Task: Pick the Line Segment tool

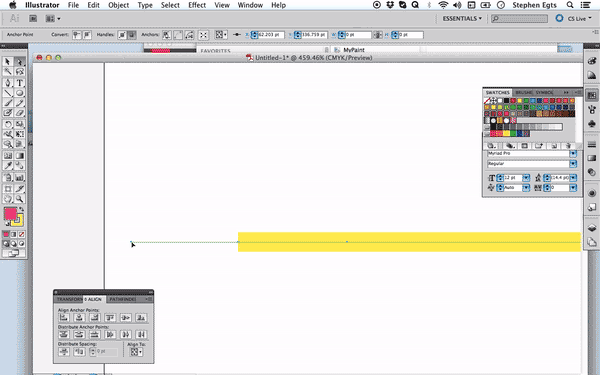Action: (7, 93)
